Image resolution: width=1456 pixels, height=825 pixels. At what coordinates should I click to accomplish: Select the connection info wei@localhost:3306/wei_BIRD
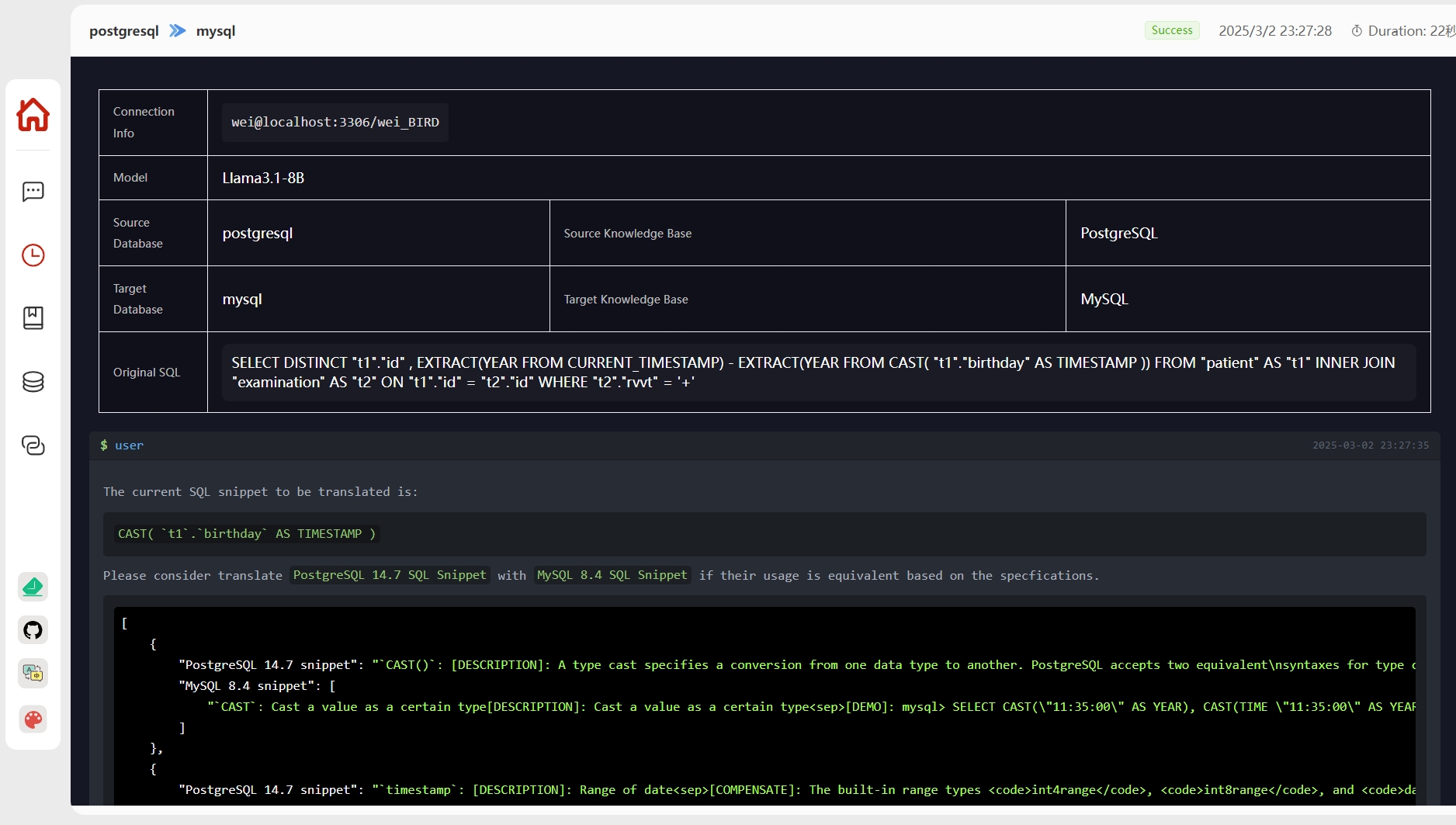click(x=335, y=122)
